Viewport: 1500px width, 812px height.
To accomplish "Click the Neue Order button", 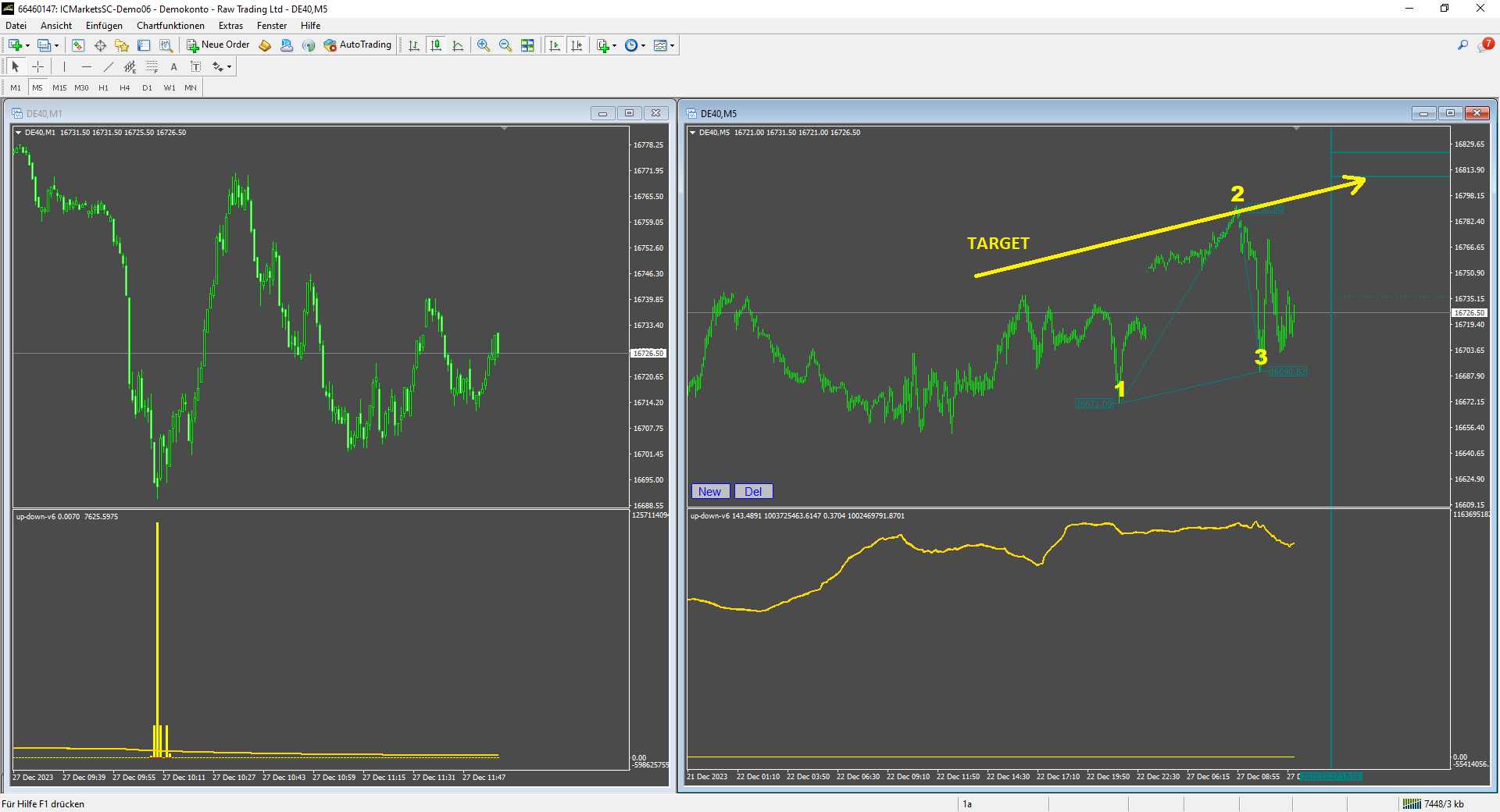I will pos(218,45).
